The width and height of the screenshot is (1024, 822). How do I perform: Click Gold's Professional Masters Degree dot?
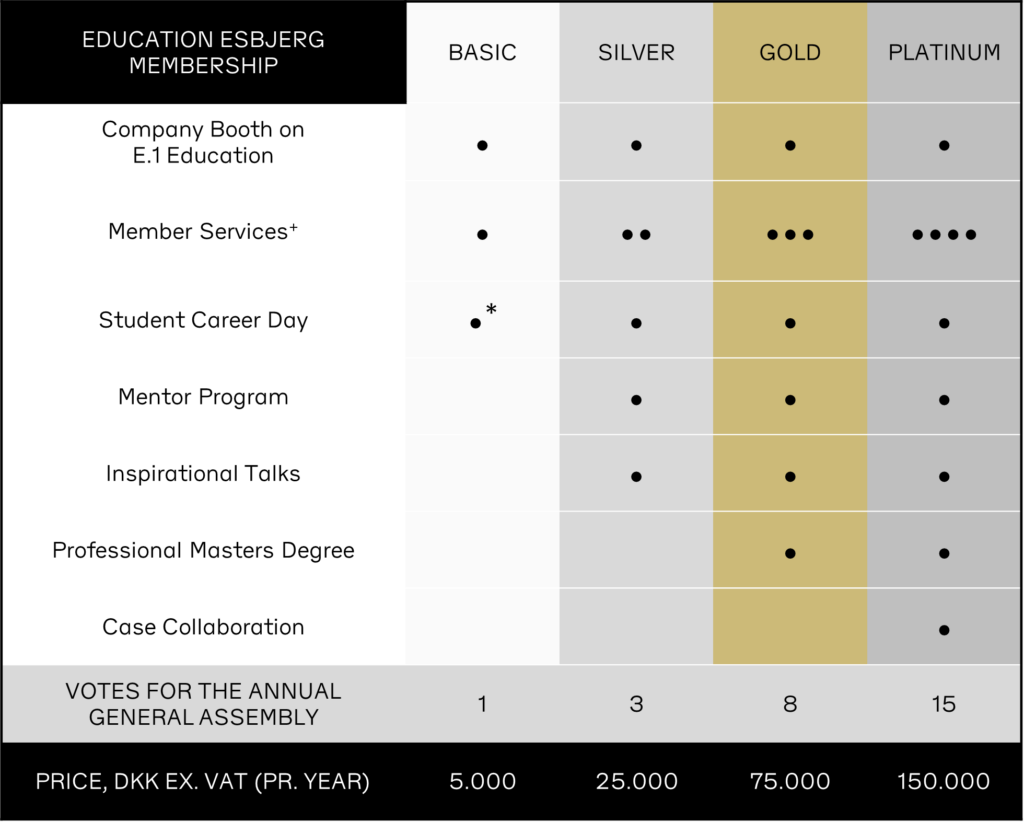tap(790, 553)
